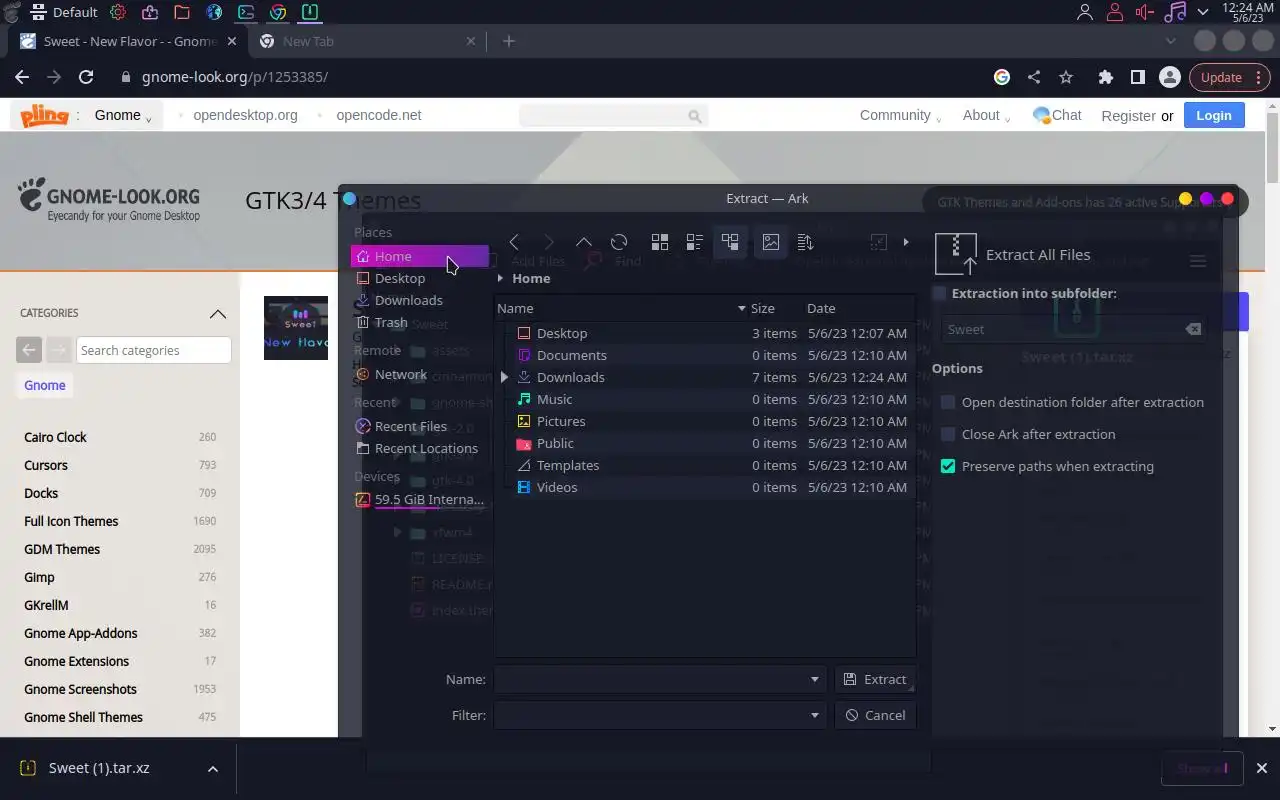Image resolution: width=1280 pixels, height=800 pixels.
Task: Open Cairo Clock category
Action: pos(55,437)
